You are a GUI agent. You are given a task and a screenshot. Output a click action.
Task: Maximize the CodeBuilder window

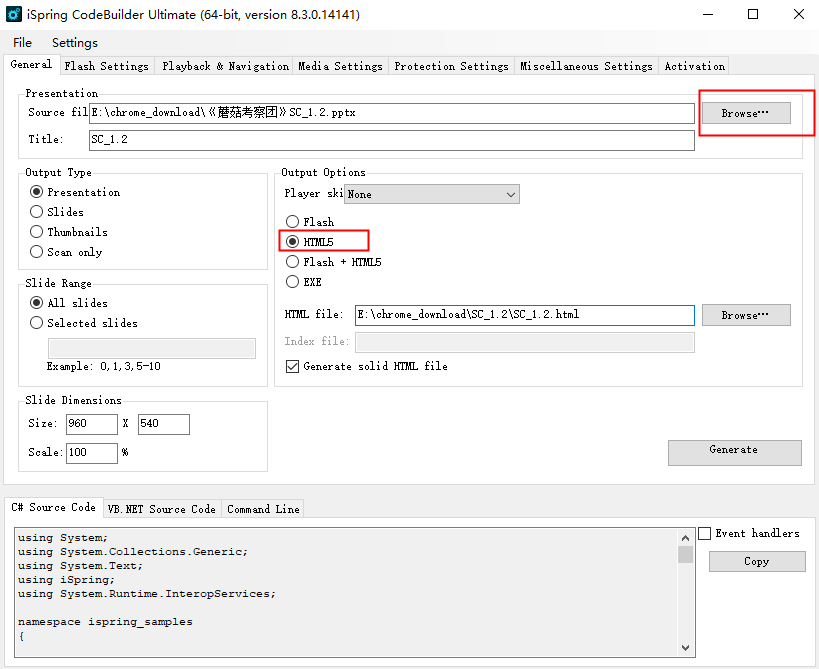click(x=753, y=14)
